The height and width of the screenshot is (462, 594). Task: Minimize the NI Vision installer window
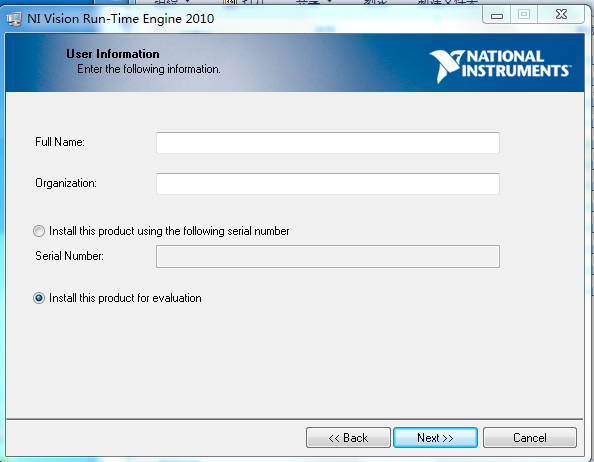[x=497, y=15]
